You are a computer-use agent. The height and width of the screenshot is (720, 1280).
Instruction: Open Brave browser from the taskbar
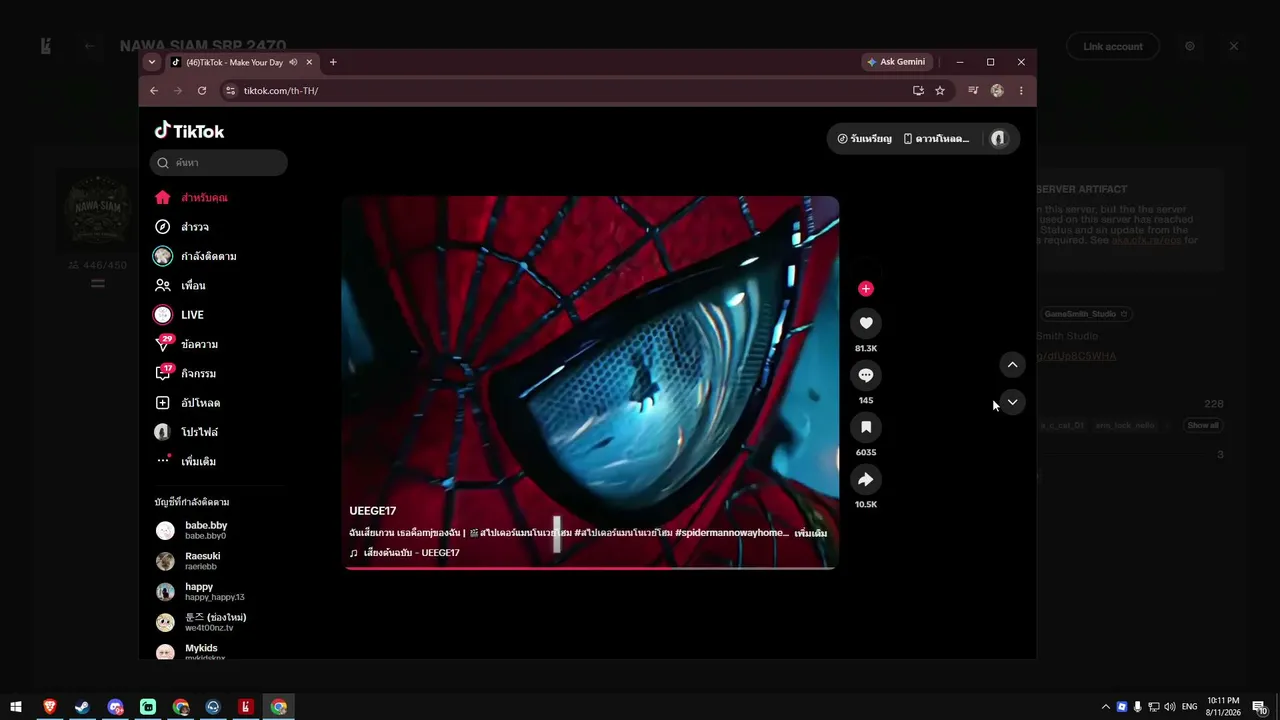tap(49, 707)
